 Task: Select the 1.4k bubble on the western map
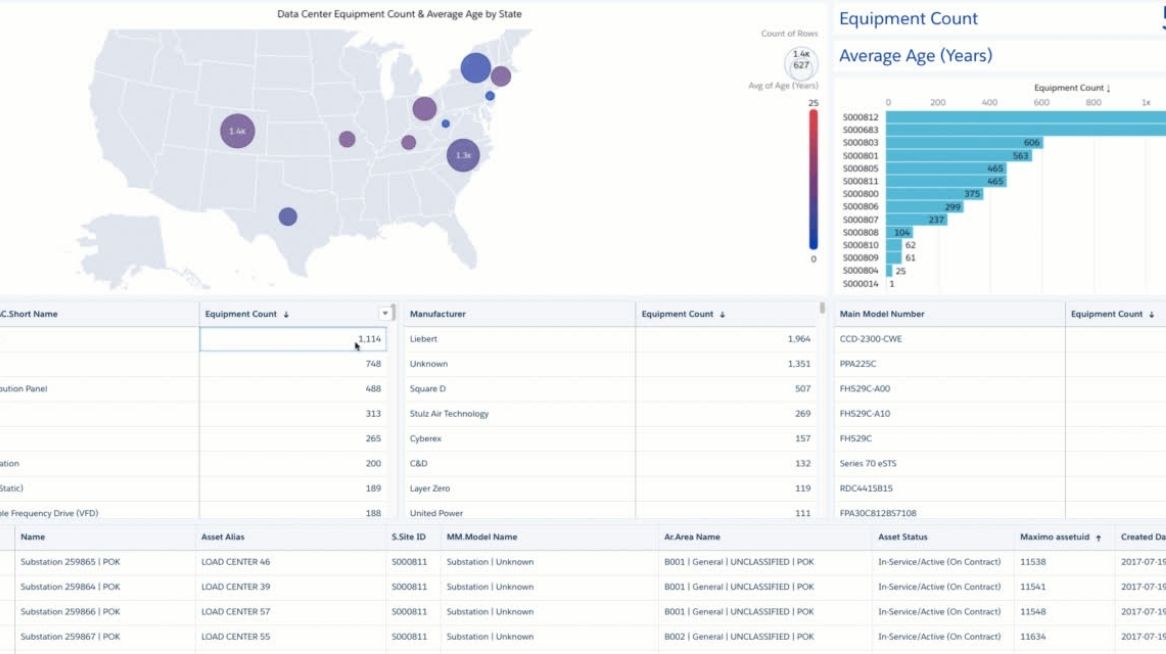[236, 130]
